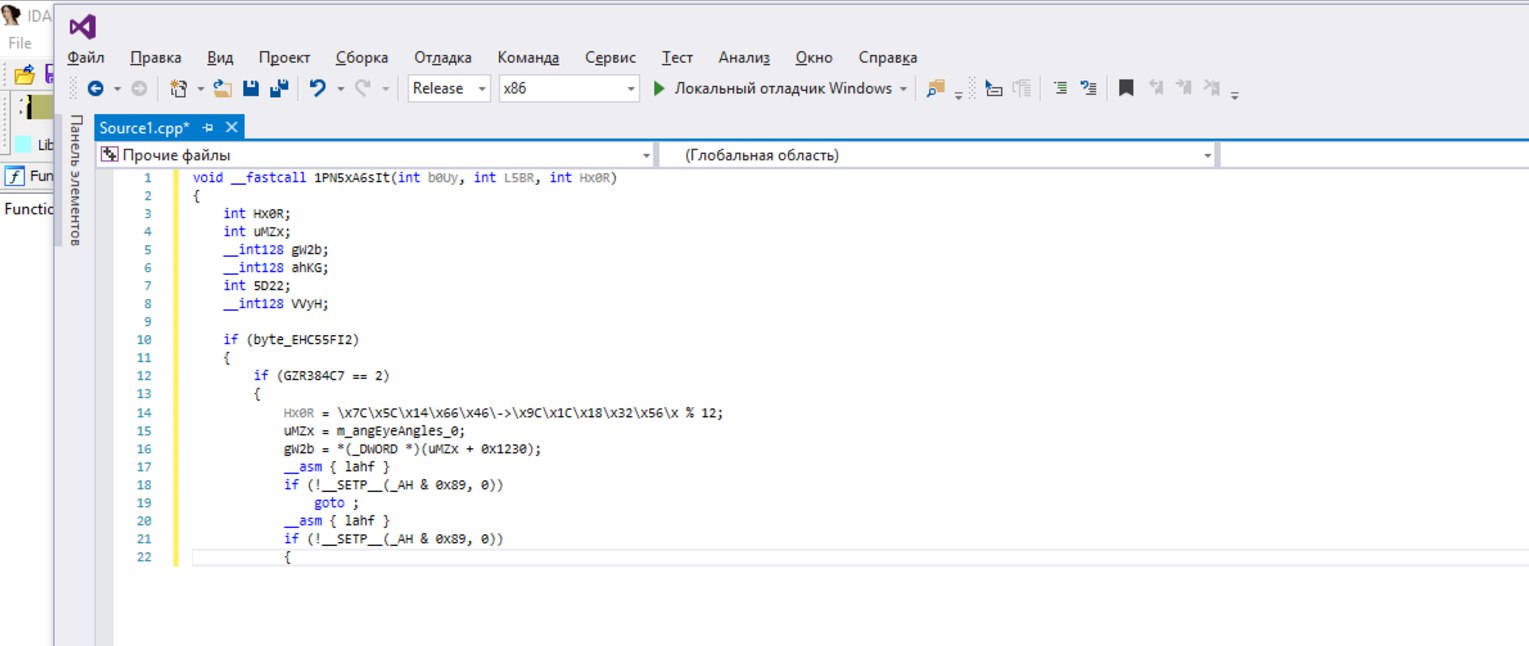Viewport: 1529px width, 646px height.
Task: Click the Navigate Backward arrow icon
Action: pos(96,89)
